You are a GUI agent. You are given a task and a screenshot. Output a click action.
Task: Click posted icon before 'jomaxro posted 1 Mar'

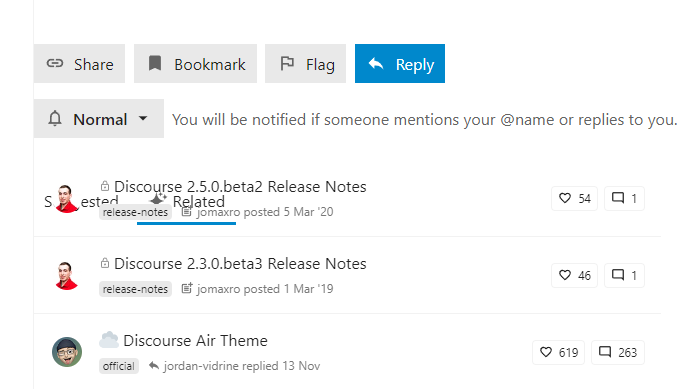(x=187, y=289)
